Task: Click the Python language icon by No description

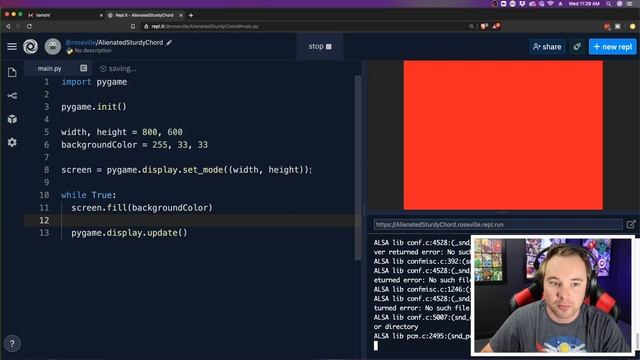Action: pyautogui.click(x=70, y=51)
